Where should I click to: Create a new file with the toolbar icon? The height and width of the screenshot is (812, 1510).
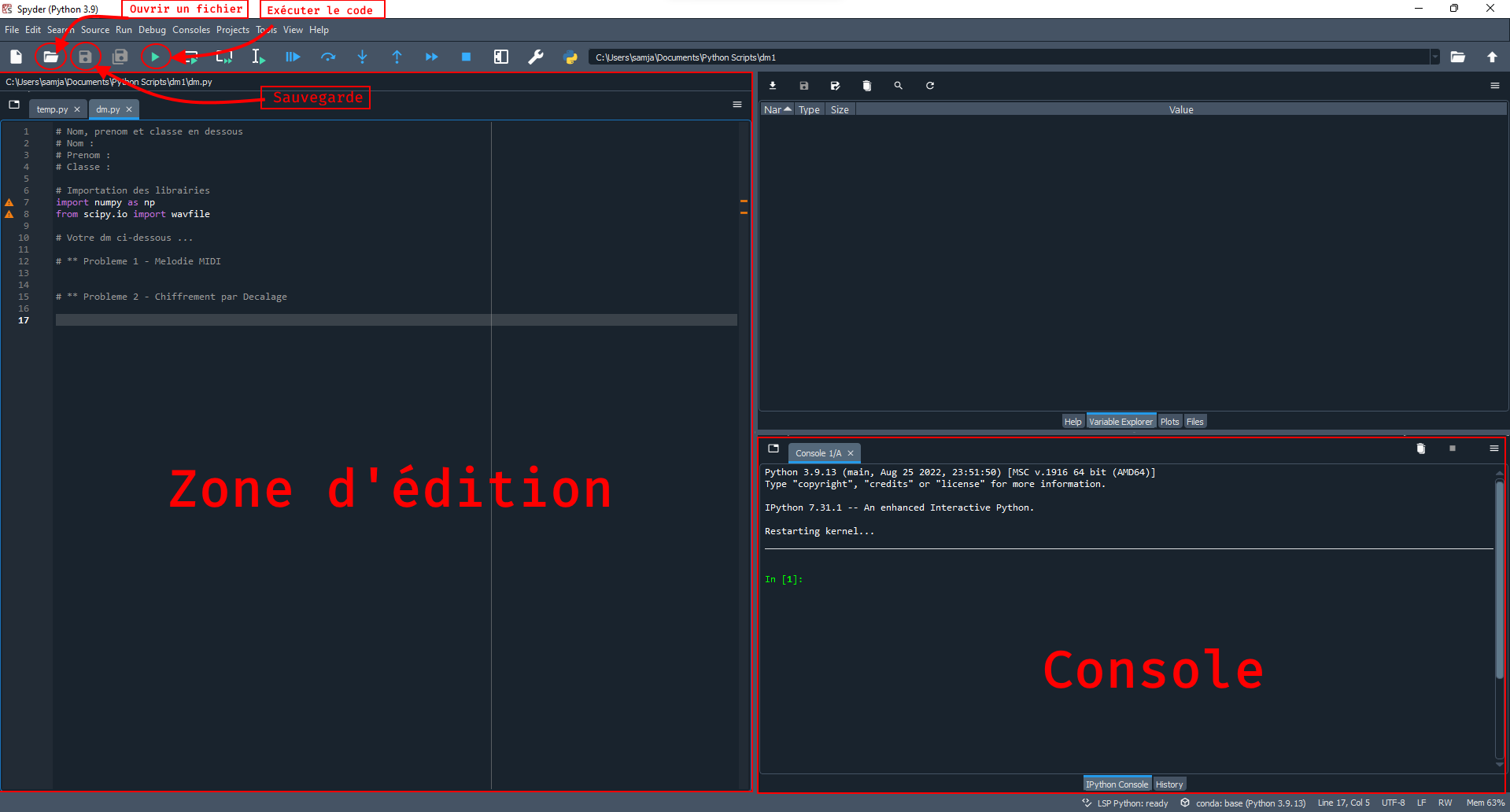pos(16,57)
